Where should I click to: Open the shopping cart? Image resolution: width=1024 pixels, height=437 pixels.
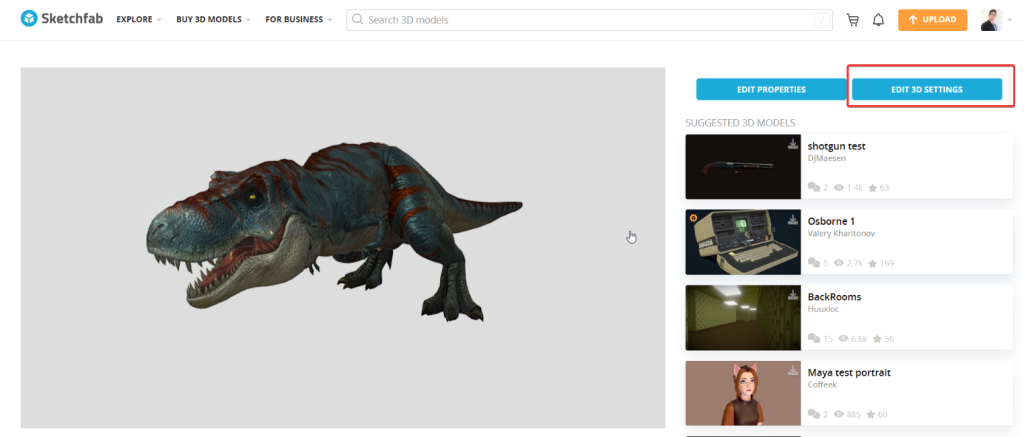(x=853, y=20)
